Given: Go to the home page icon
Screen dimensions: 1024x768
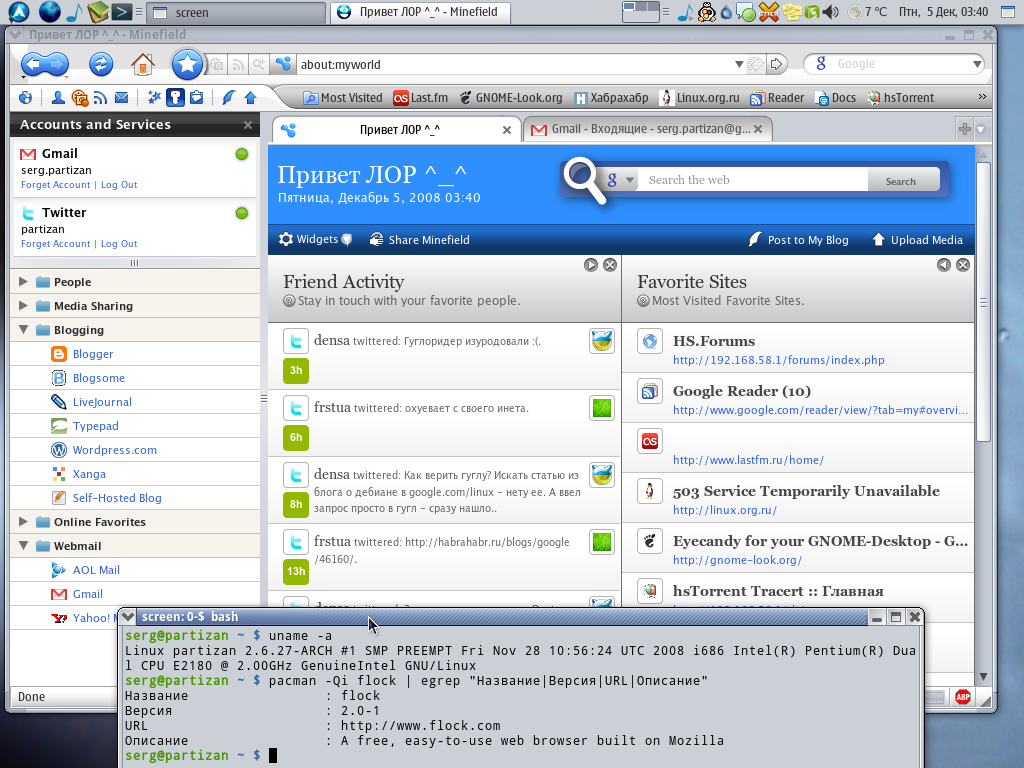Looking at the screenshot, I should point(142,64).
